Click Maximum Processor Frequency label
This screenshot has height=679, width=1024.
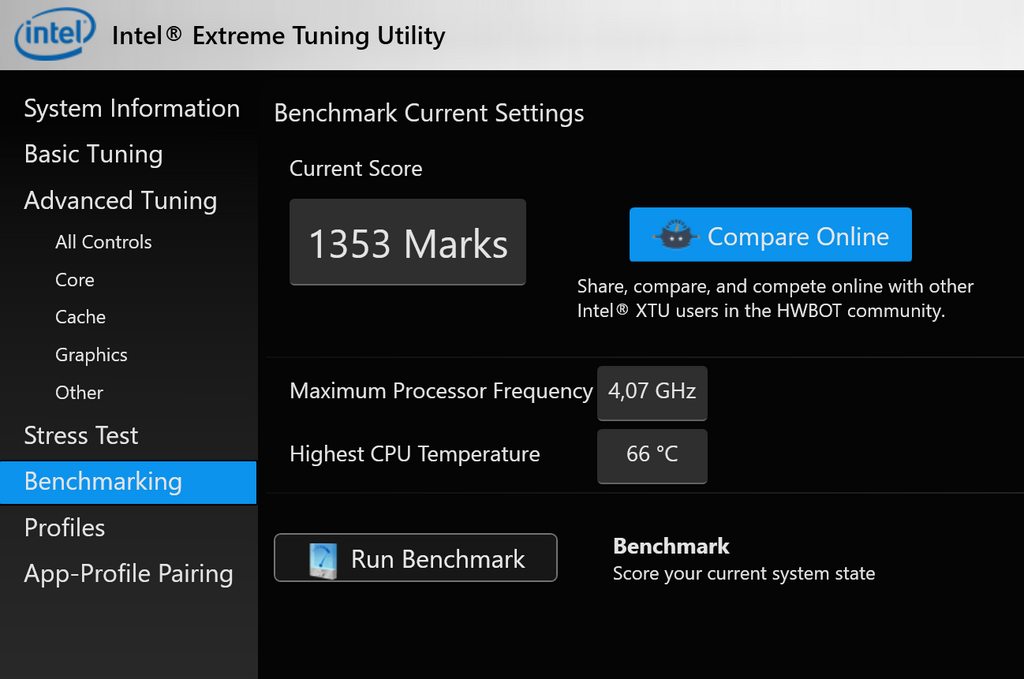441,390
